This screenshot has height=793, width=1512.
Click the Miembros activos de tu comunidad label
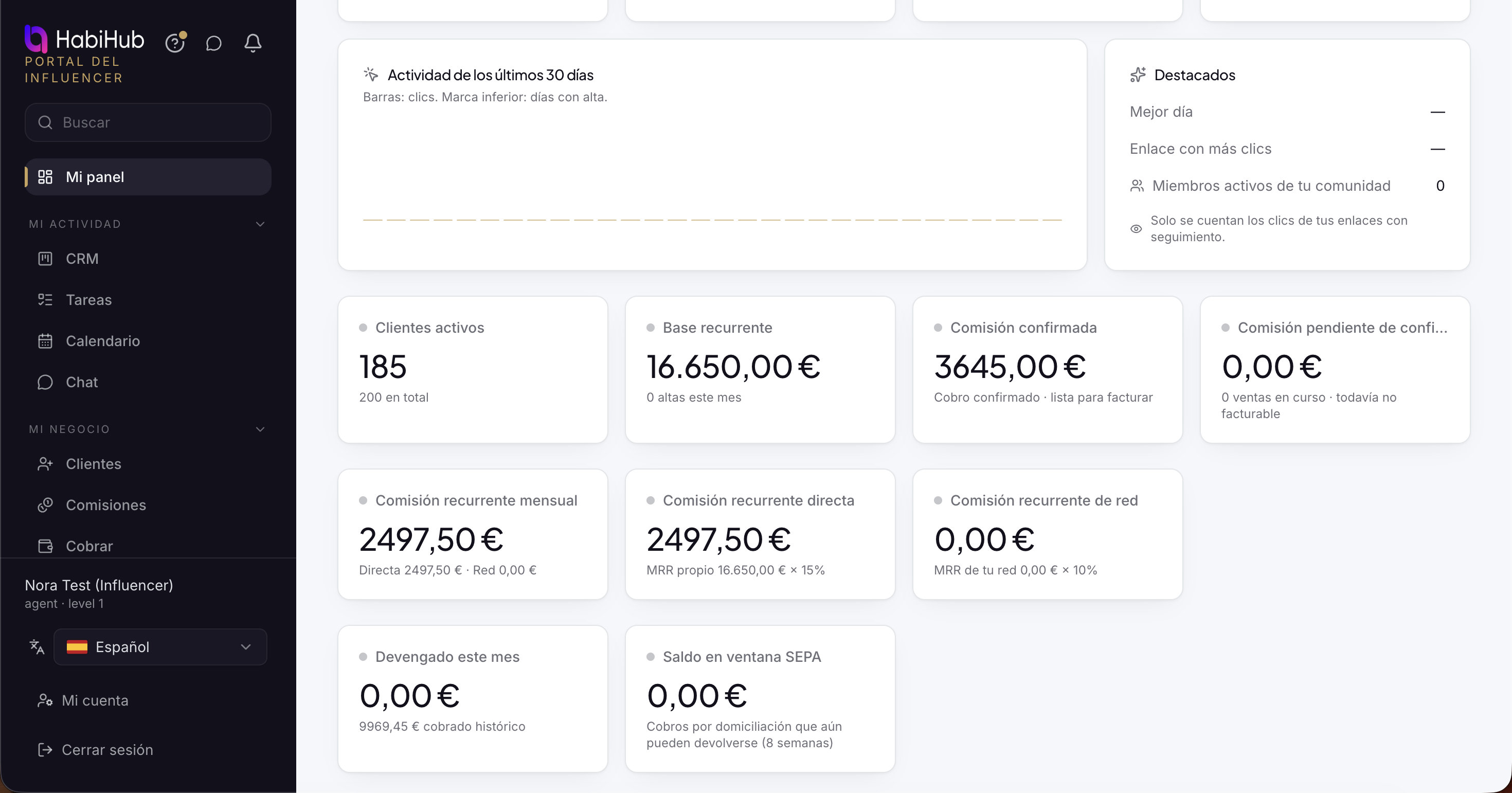(1271, 186)
